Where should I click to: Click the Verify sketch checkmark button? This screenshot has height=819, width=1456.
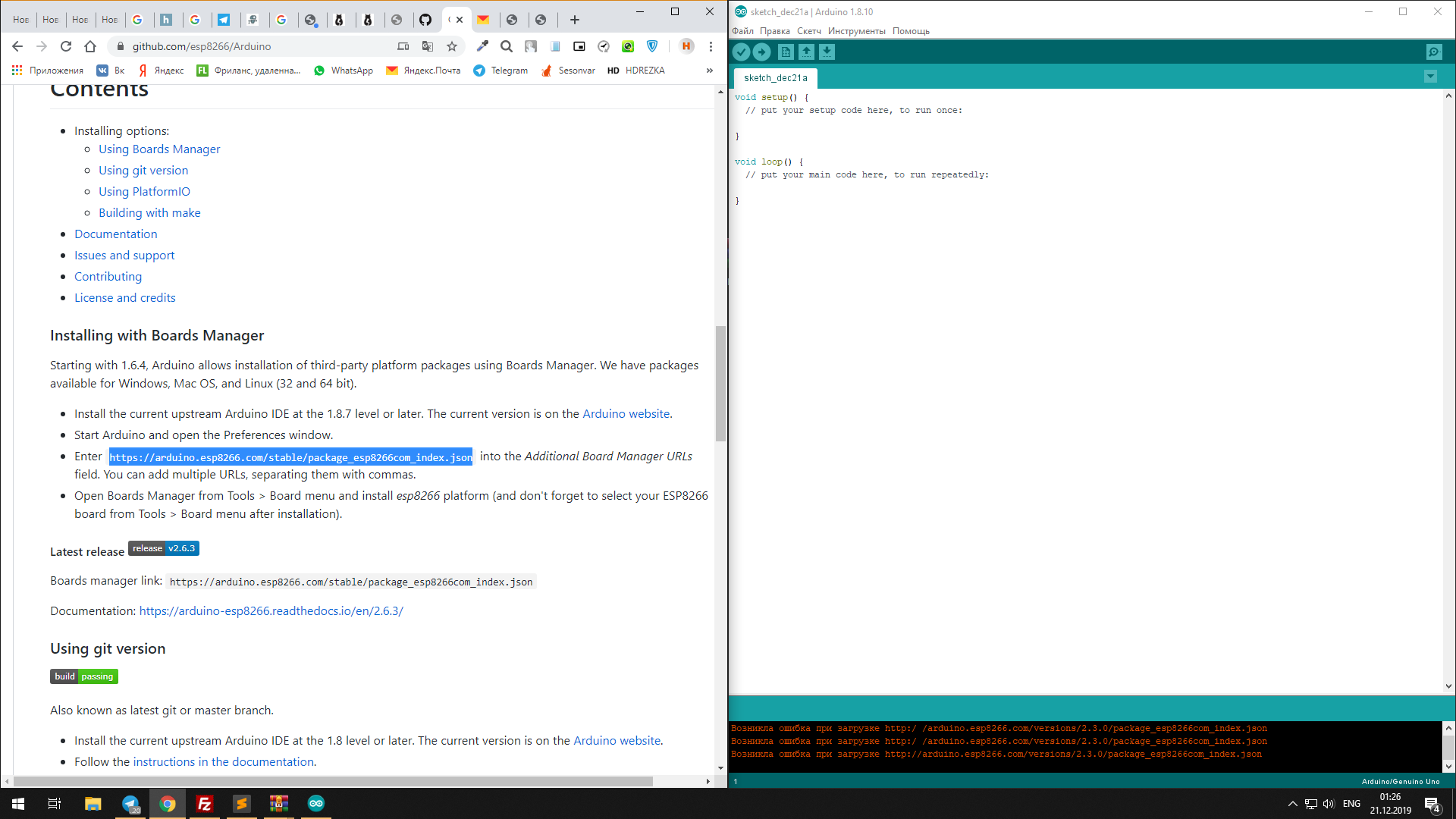741,52
